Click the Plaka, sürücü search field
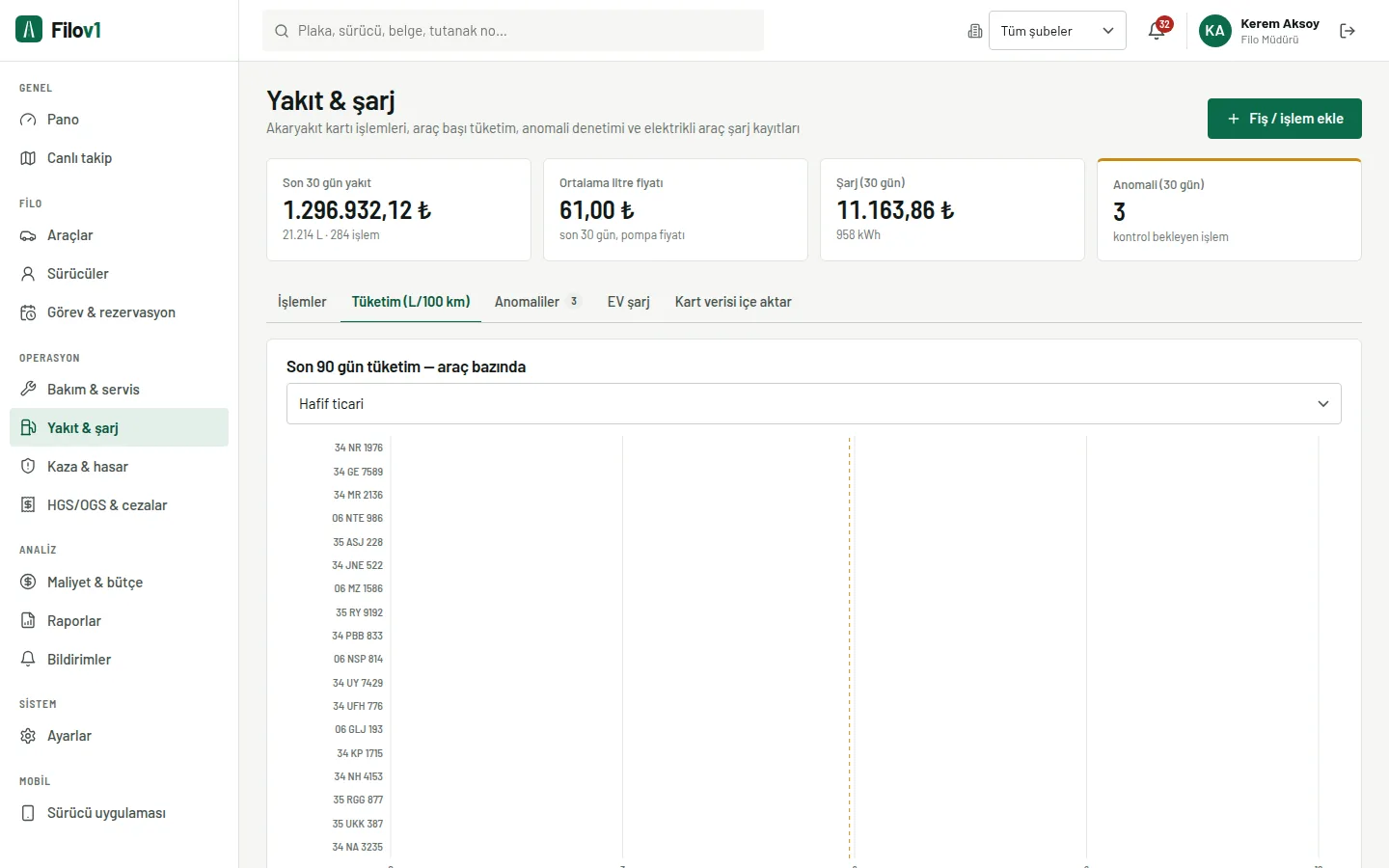Screen dimensions: 1389x868 513,31
